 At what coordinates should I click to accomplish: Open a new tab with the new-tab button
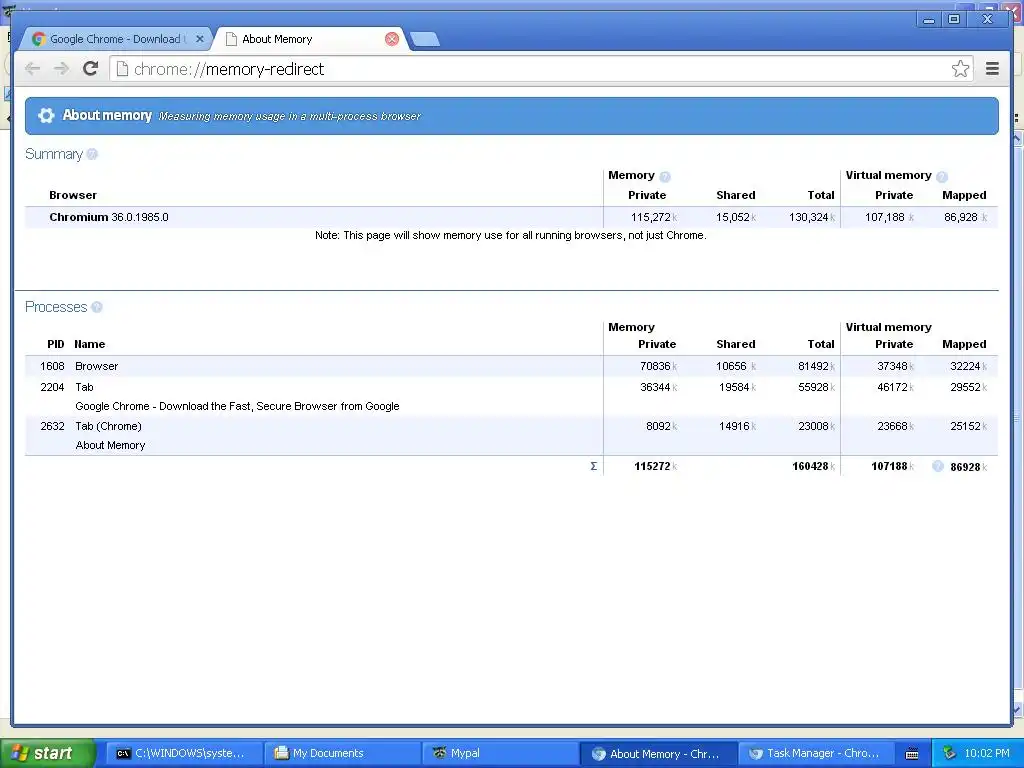point(425,39)
